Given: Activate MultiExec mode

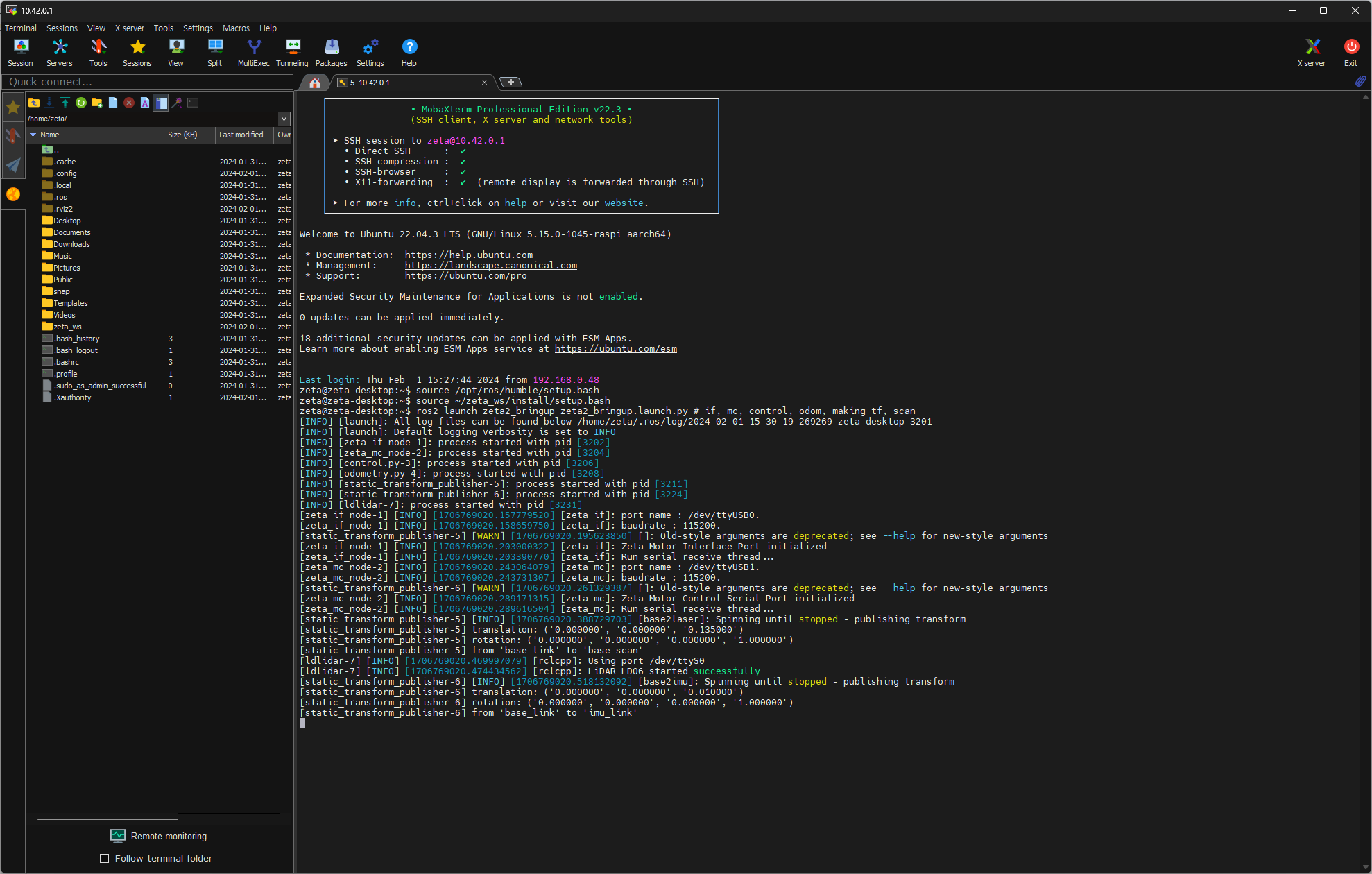Looking at the screenshot, I should [254, 53].
